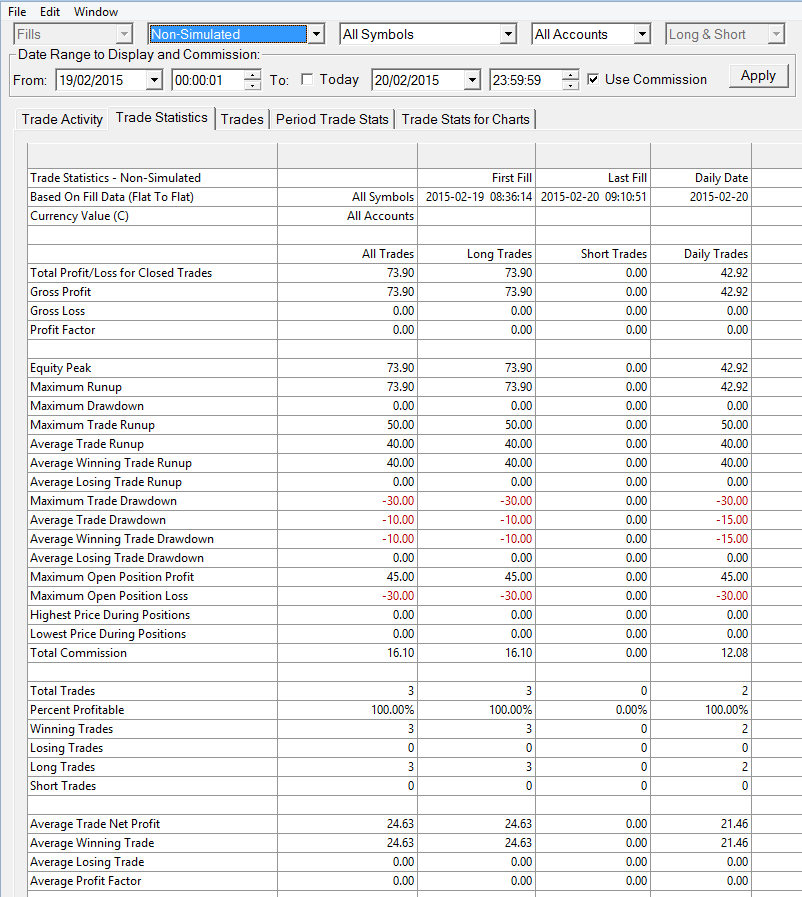Switch to the Trade Activity tab

[x=62, y=119]
